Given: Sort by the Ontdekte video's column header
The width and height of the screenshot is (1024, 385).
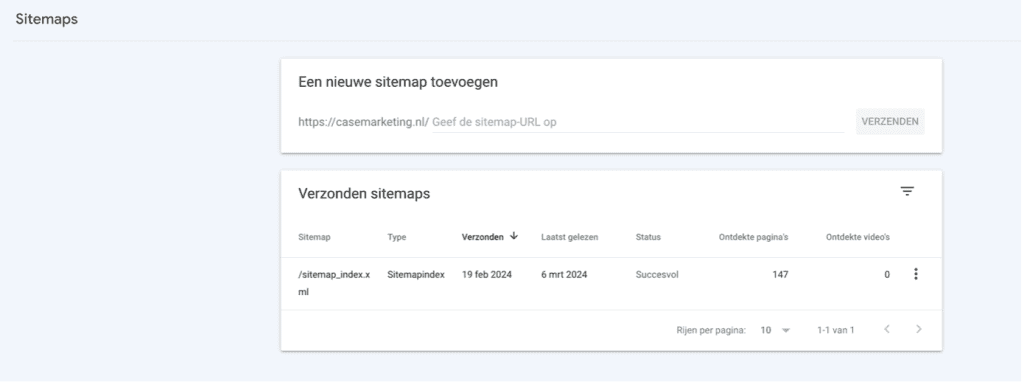Looking at the screenshot, I should coord(857,237).
